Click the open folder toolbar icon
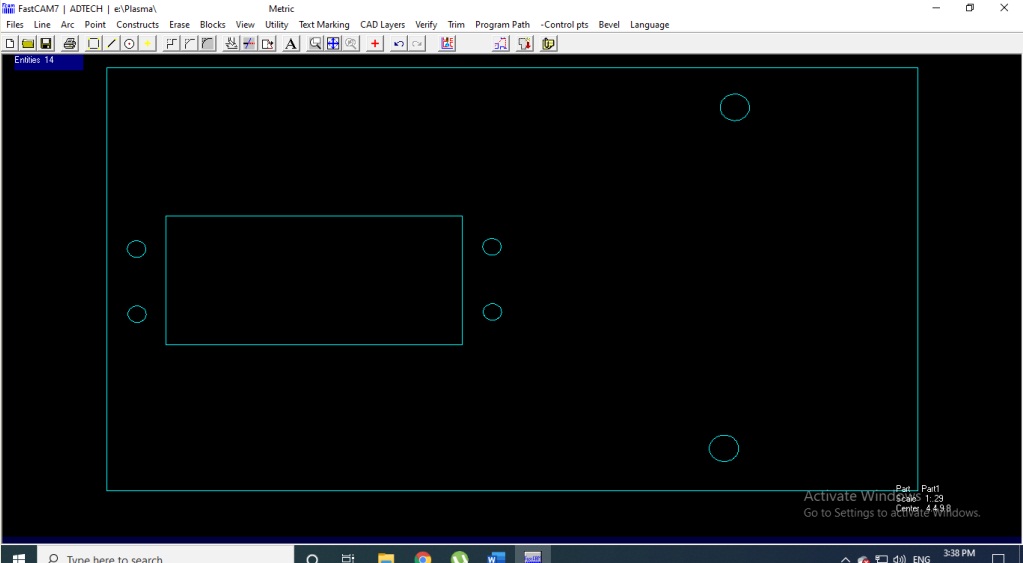 click(x=28, y=44)
